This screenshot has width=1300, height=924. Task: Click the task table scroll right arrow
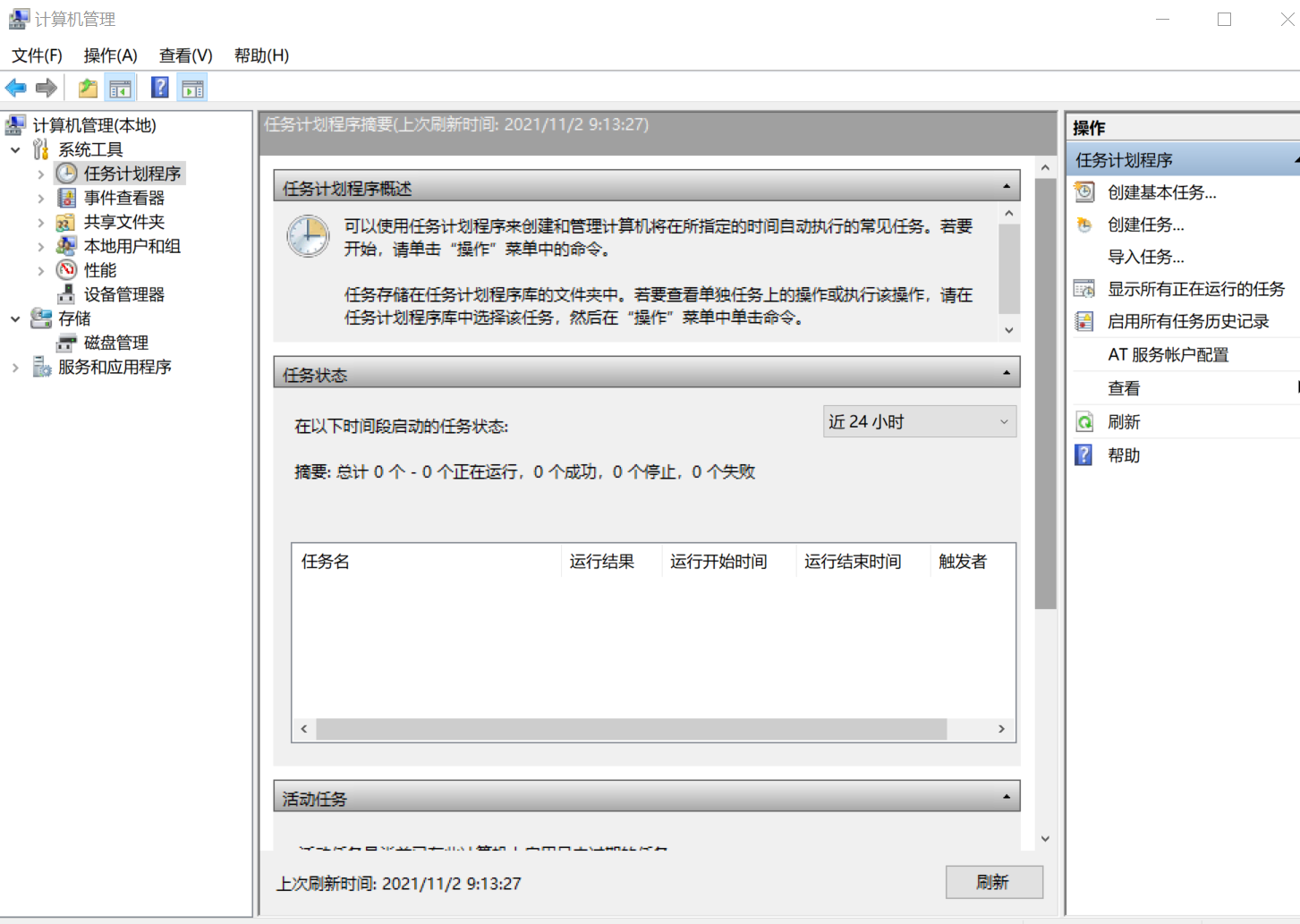(1001, 729)
